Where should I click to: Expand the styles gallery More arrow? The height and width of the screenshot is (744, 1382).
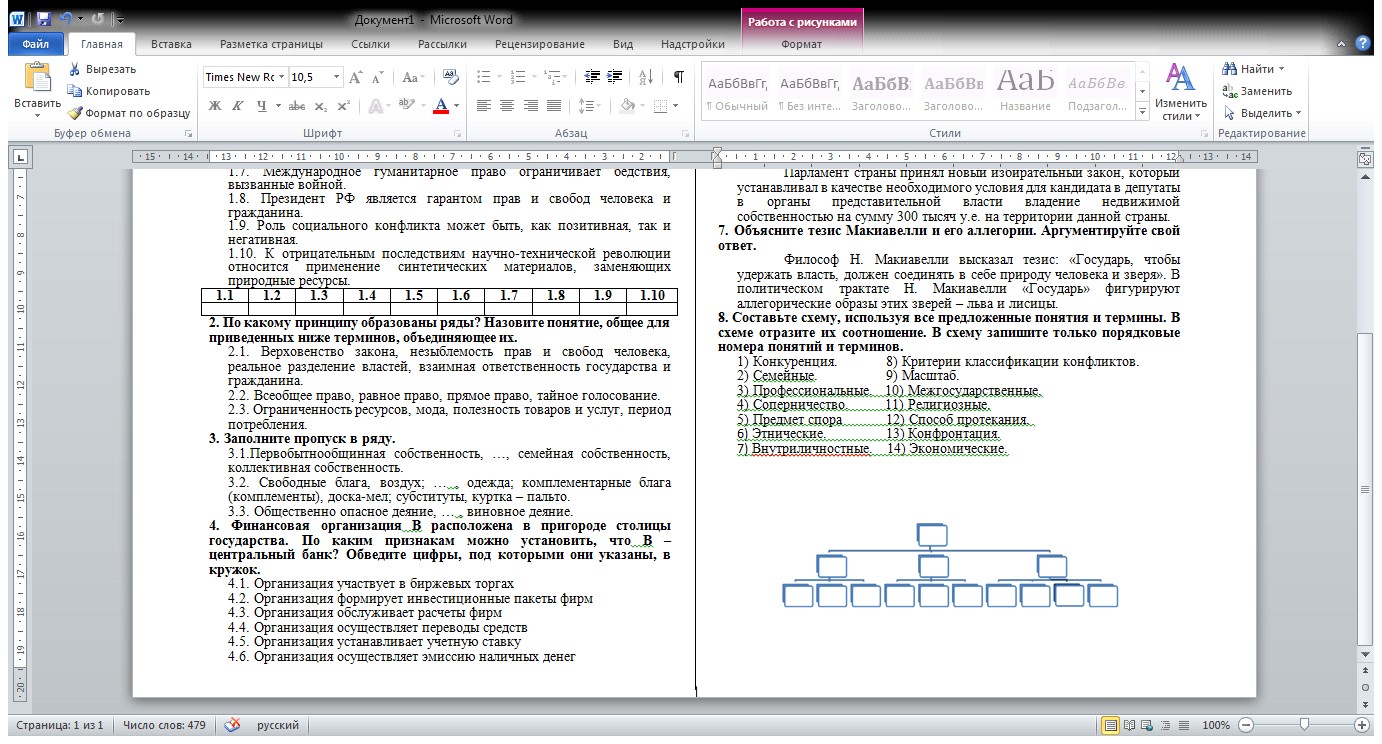[1143, 111]
